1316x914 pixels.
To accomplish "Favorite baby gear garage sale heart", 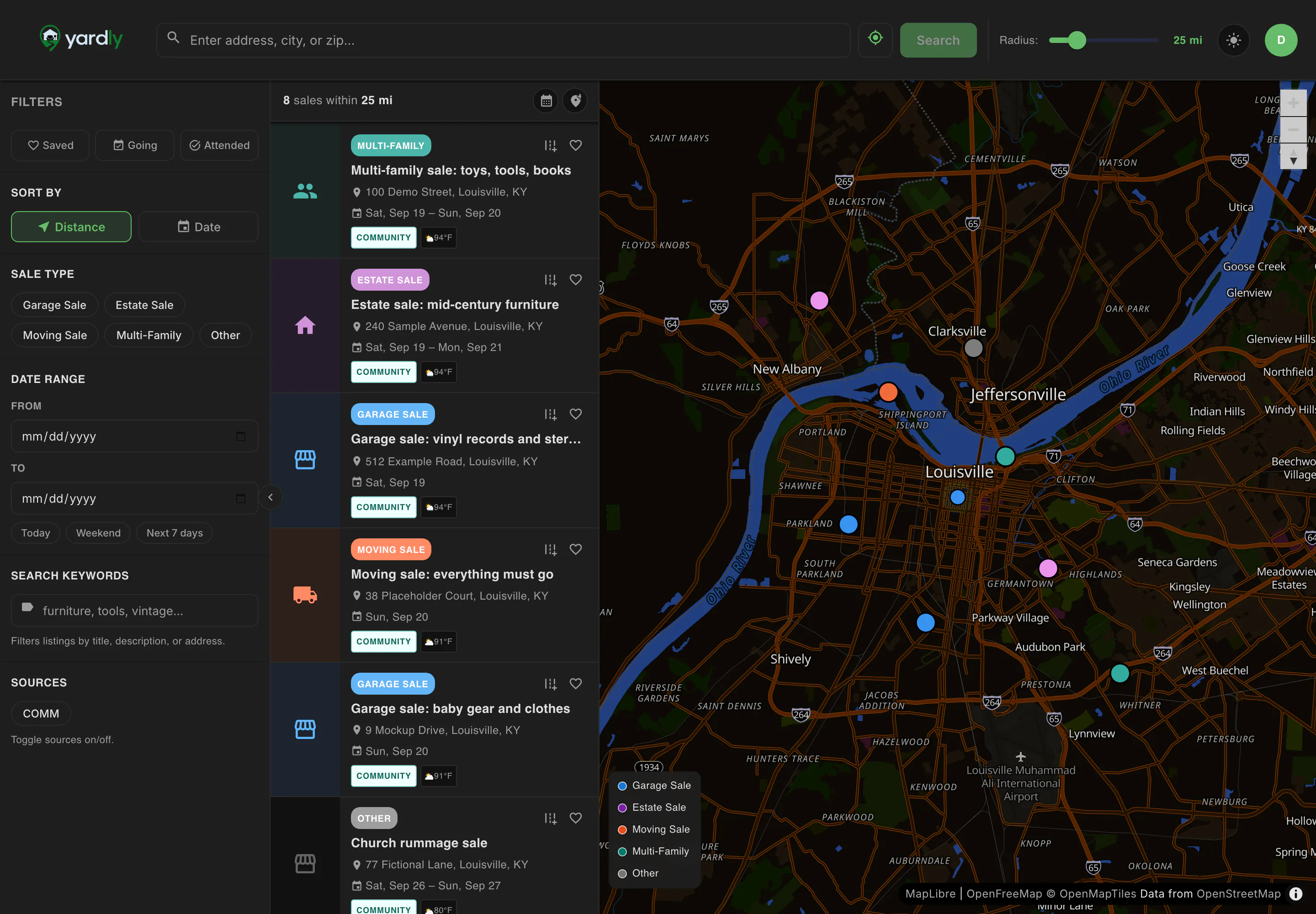I will coord(576,684).
